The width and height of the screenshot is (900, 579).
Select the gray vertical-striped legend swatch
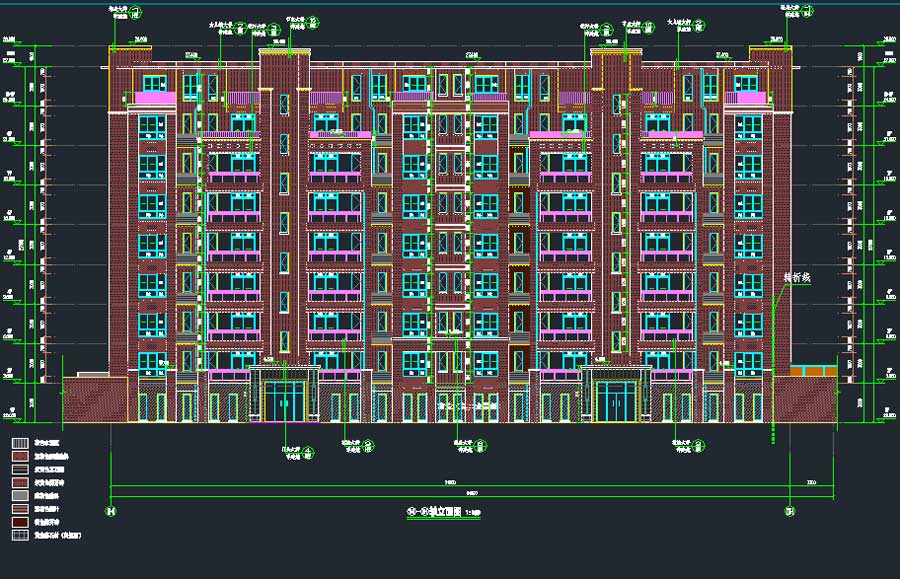click(x=20, y=443)
